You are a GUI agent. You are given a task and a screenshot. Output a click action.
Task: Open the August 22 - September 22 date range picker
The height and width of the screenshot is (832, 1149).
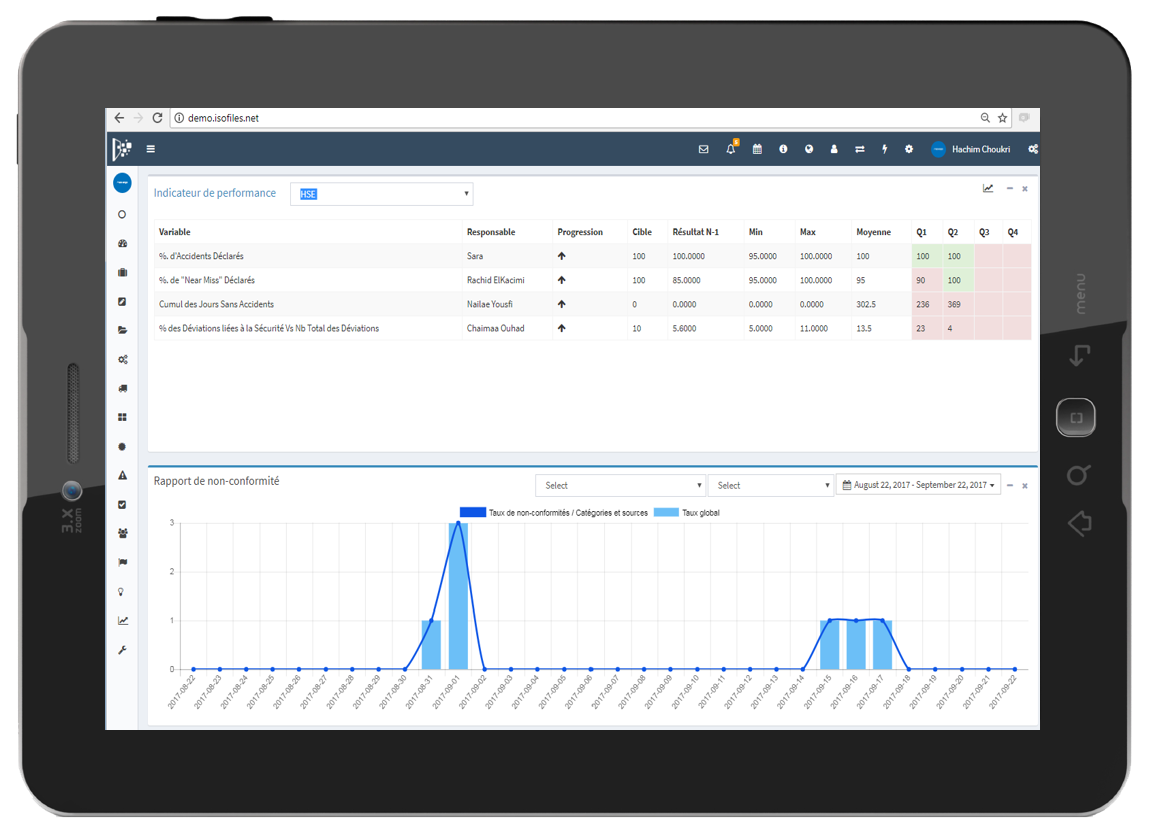(x=918, y=485)
